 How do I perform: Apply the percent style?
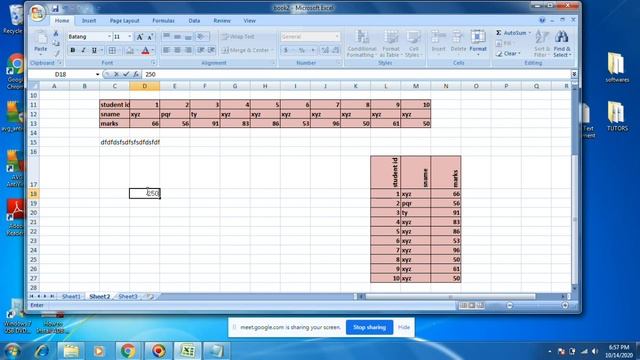click(x=302, y=50)
